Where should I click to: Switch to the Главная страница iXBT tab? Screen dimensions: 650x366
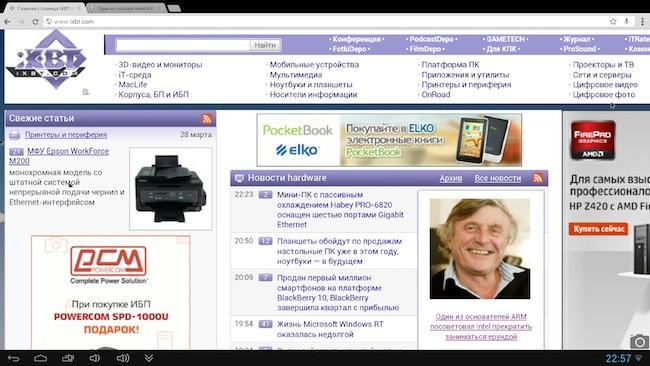click(44, 8)
